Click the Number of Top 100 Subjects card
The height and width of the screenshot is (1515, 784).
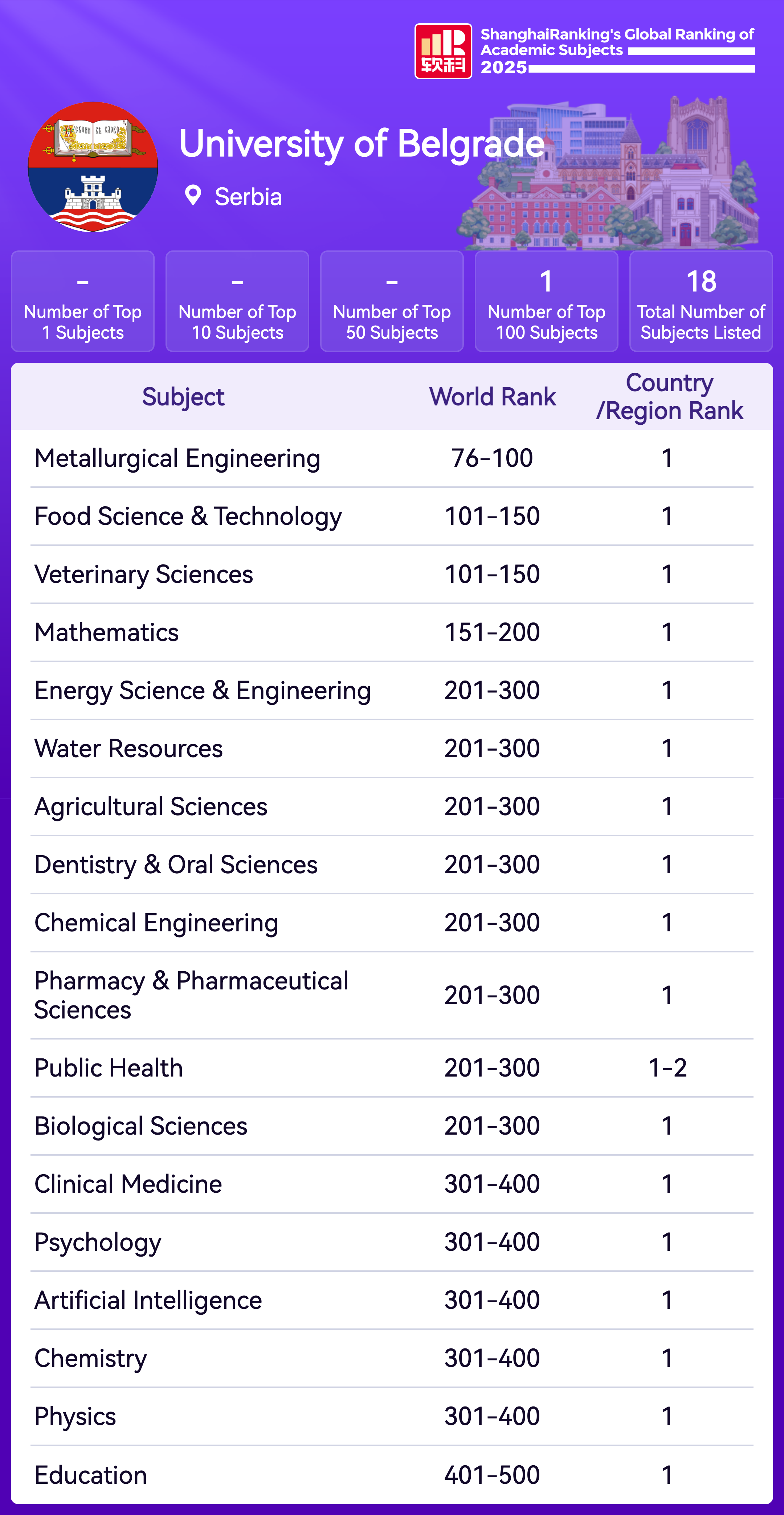click(546, 301)
